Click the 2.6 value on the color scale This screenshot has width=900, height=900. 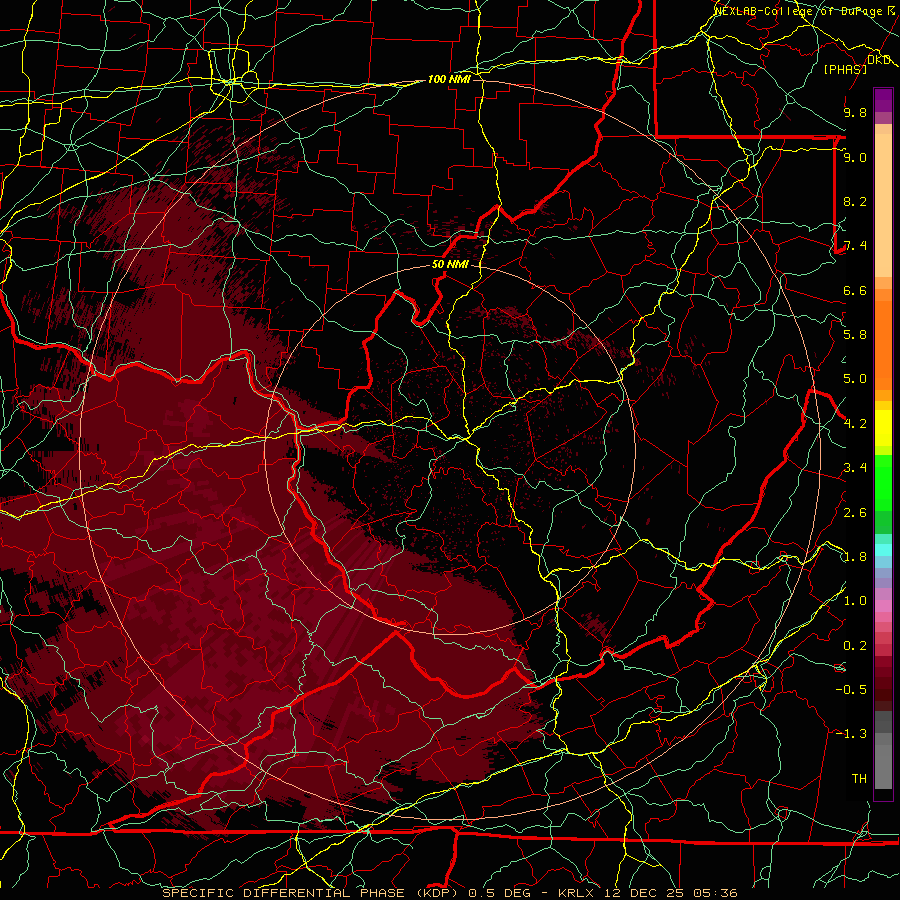pyautogui.click(x=855, y=513)
